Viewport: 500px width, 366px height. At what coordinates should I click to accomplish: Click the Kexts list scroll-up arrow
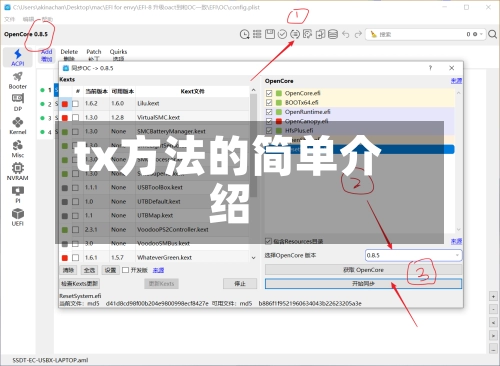[253, 90]
